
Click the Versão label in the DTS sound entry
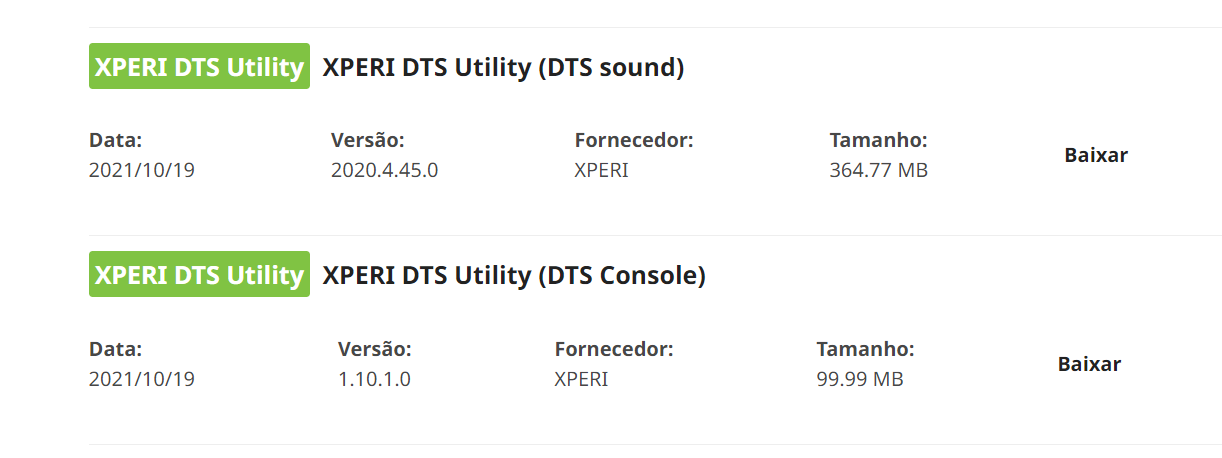pyautogui.click(x=367, y=140)
